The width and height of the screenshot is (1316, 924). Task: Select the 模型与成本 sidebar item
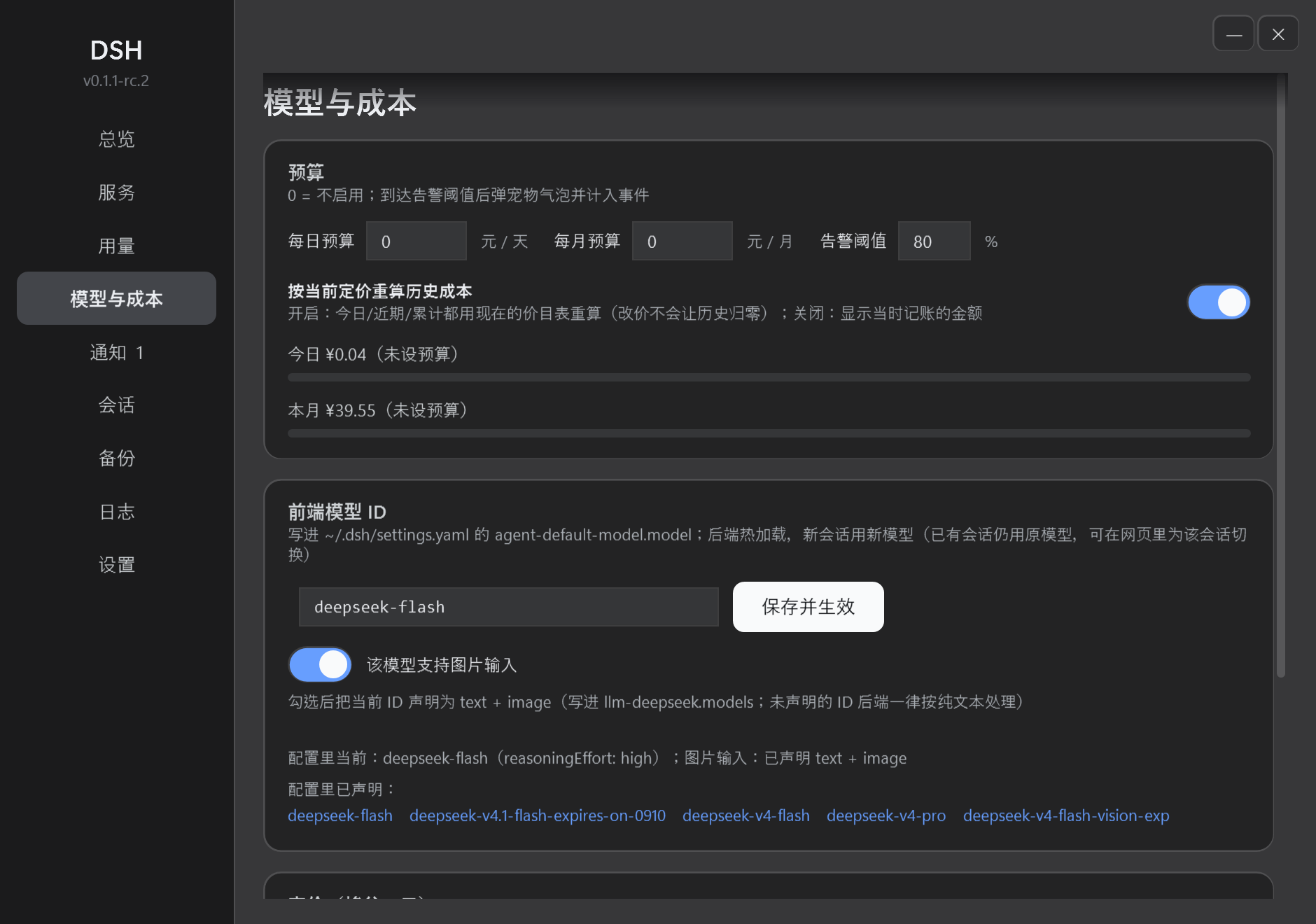coord(116,299)
